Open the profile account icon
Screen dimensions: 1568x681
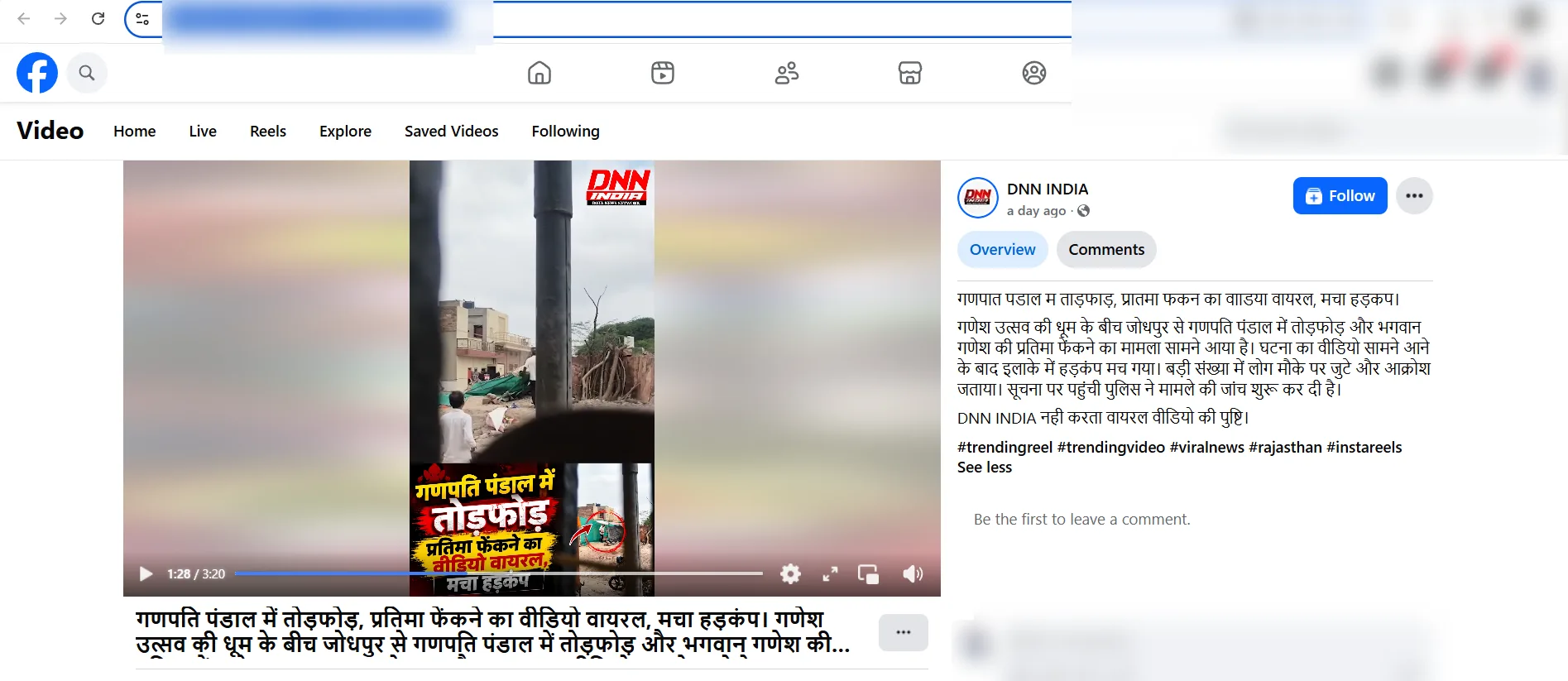pyautogui.click(x=1034, y=73)
